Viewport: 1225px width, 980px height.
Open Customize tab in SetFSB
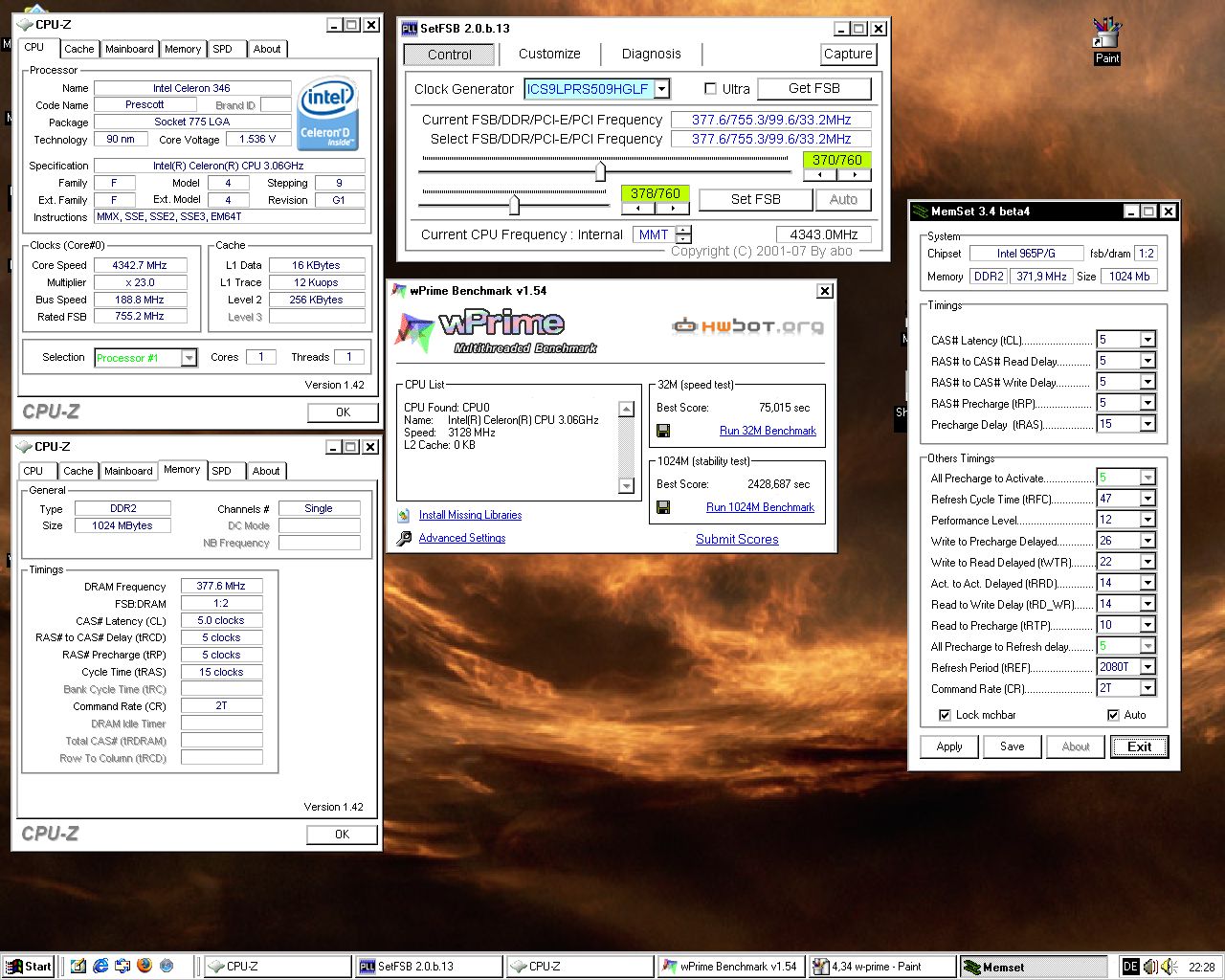point(549,55)
